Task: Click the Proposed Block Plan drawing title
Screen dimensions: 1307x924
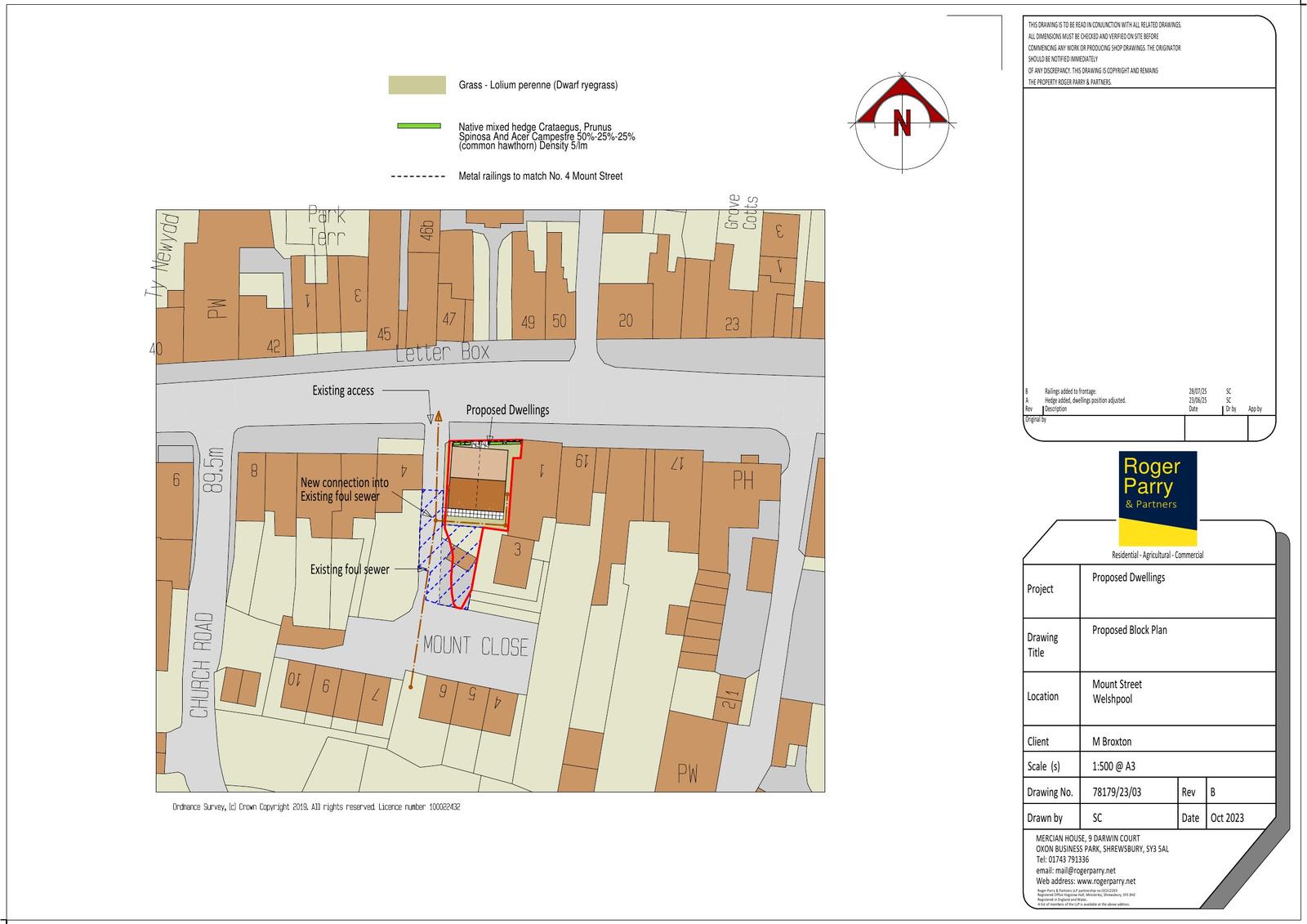Action: pos(1130,630)
